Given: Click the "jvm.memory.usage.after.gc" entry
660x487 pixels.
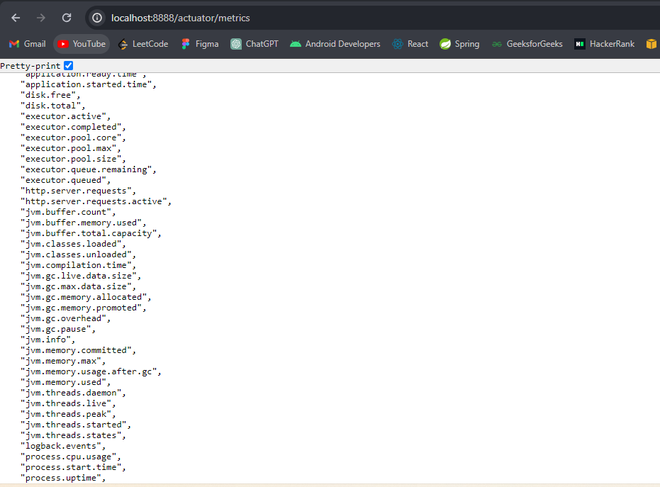Looking at the screenshot, I should click(91, 372).
